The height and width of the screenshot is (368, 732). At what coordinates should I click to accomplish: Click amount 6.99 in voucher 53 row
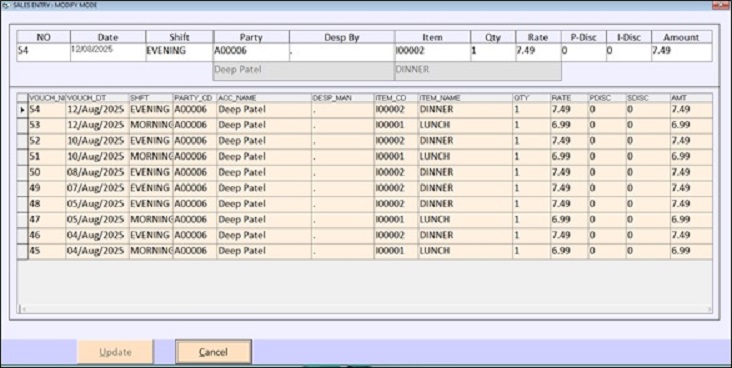tap(691, 126)
